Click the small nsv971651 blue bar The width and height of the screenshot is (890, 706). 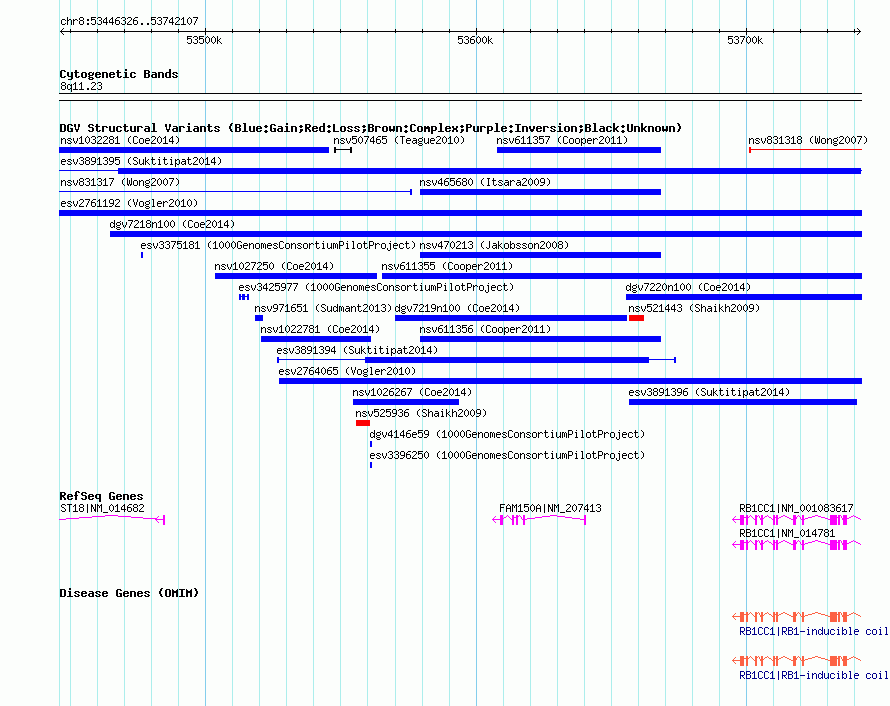pyautogui.click(x=259, y=318)
